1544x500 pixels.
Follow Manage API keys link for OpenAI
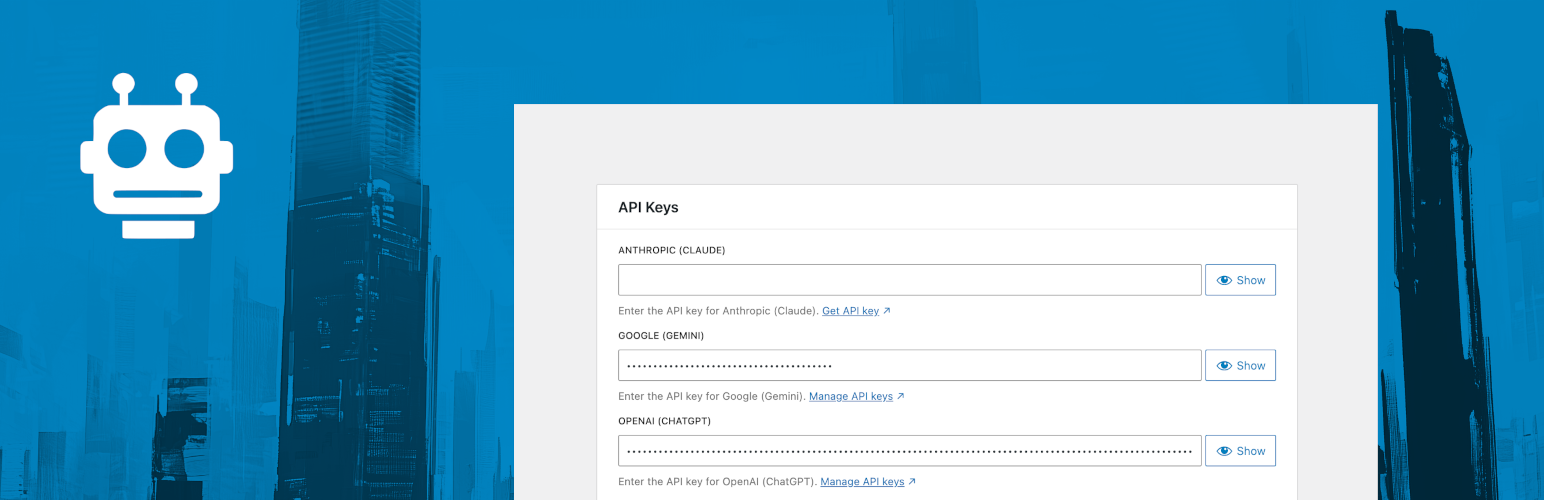(x=861, y=482)
